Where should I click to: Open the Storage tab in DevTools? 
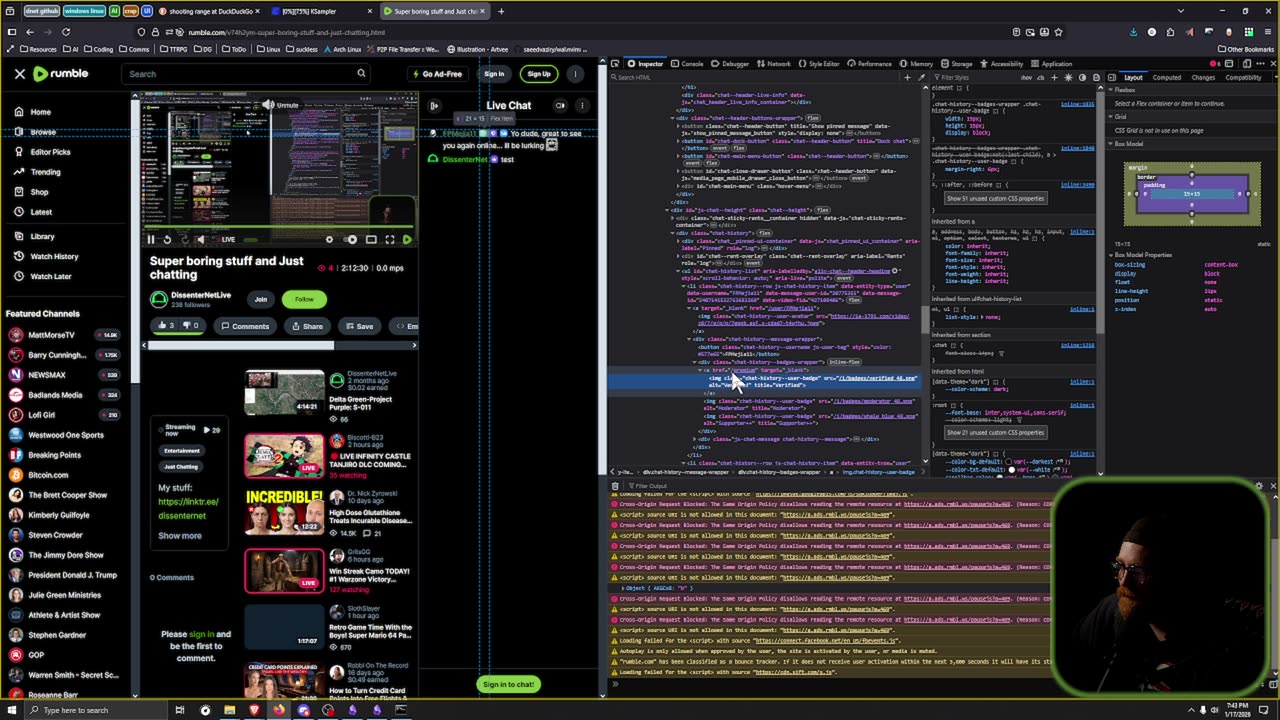click(x=957, y=64)
